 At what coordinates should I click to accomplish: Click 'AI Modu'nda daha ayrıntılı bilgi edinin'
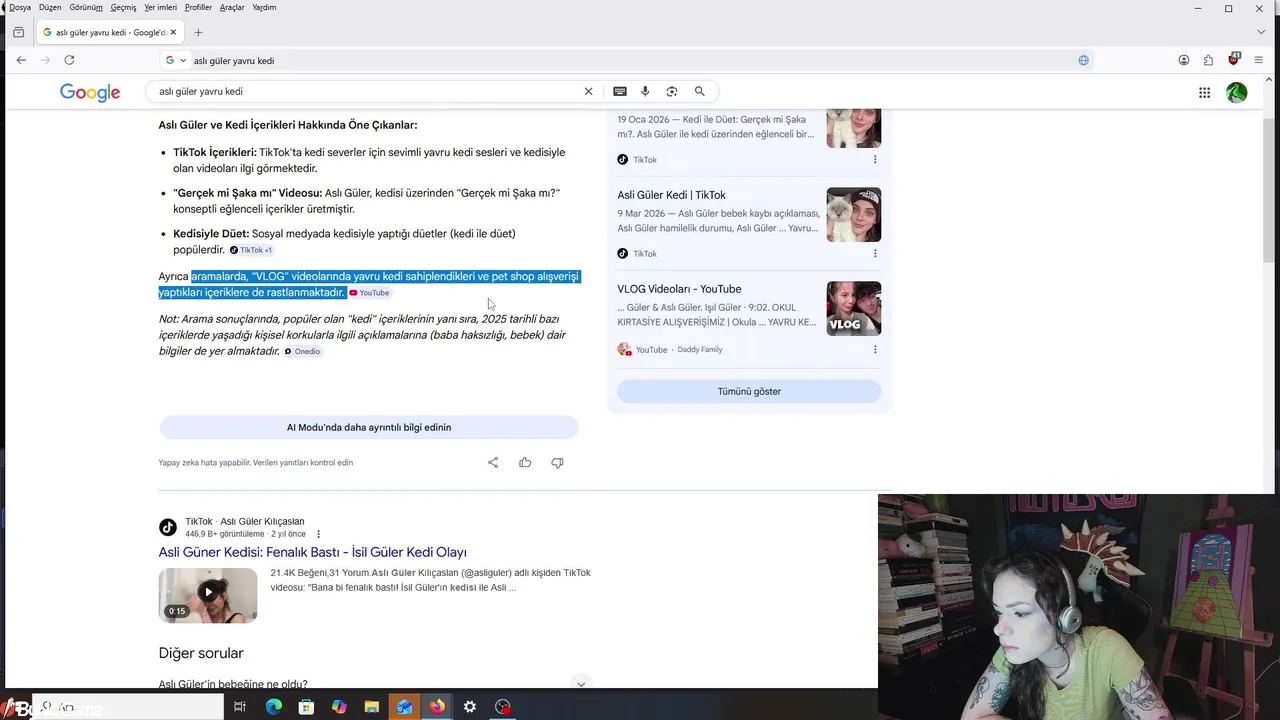369,427
